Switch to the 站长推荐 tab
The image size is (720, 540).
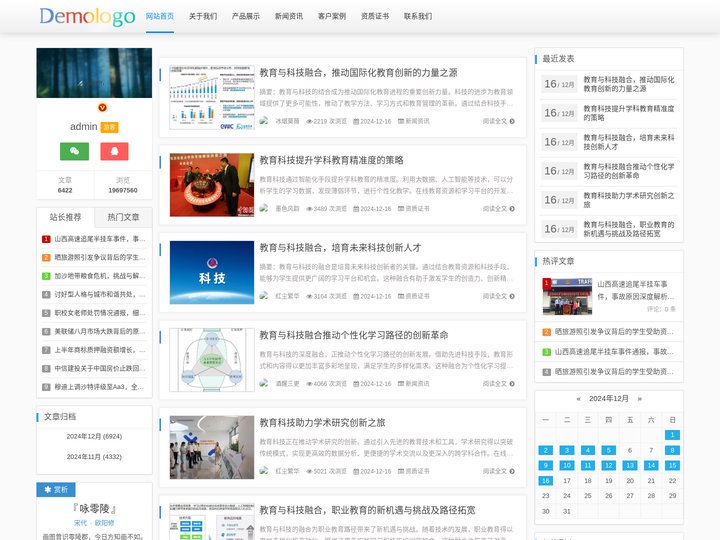(x=66, y=217)
